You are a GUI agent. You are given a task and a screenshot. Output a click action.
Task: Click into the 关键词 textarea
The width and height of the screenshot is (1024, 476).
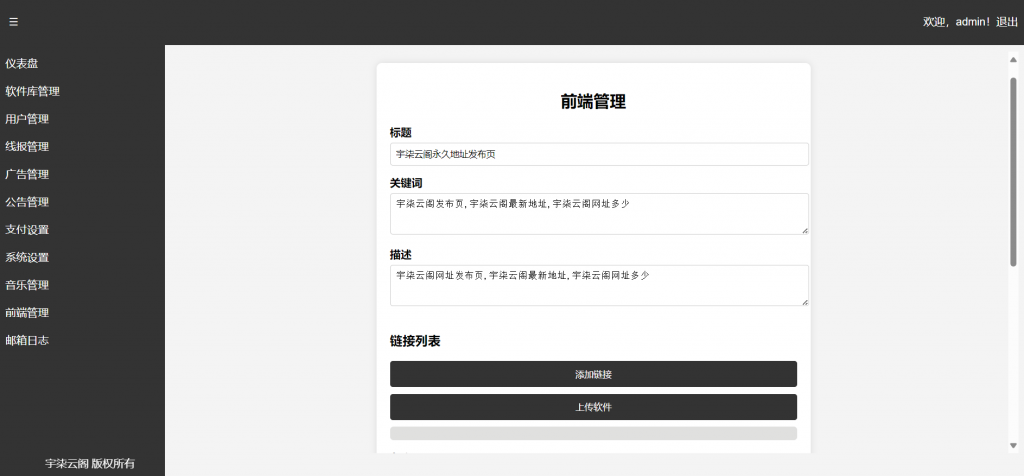click(x=598, y=214)
